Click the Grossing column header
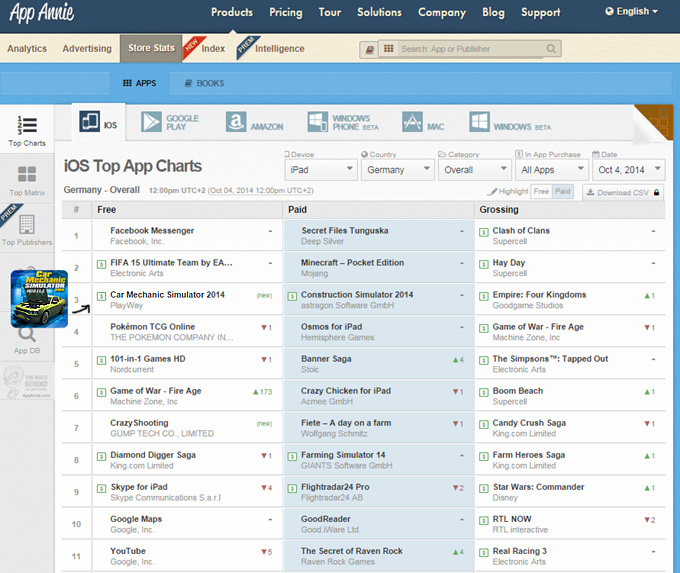Viewport: 680px width, 573px height. (x=499, y=210)
